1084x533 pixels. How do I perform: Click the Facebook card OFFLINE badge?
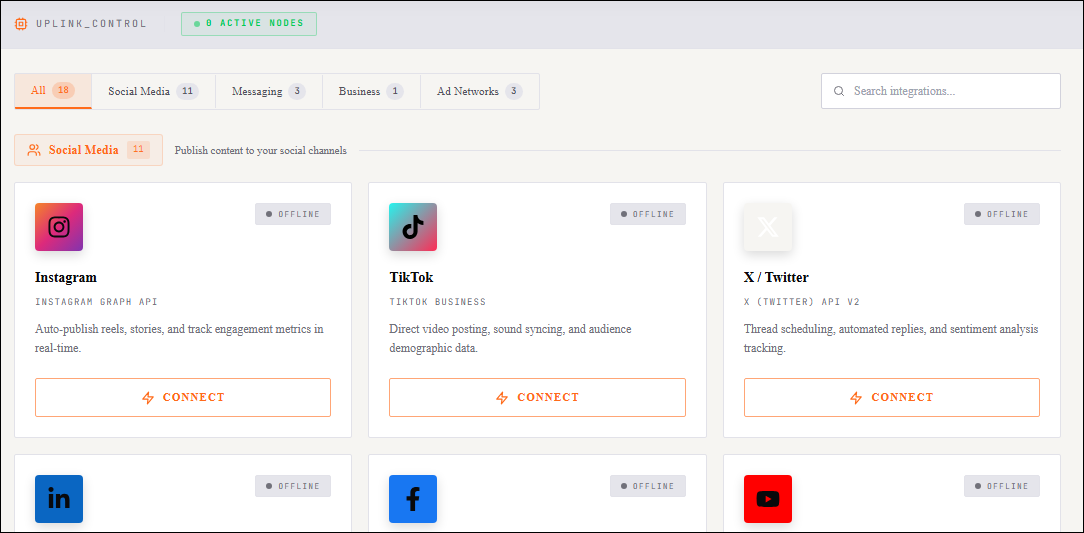point(648,486)
